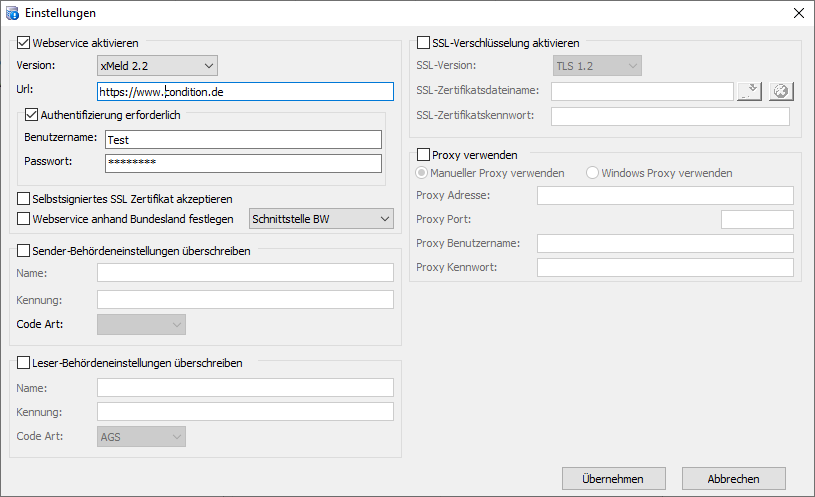815x497 pixels.
Task: Click the Passwort input field
Action: coord(243,163)
